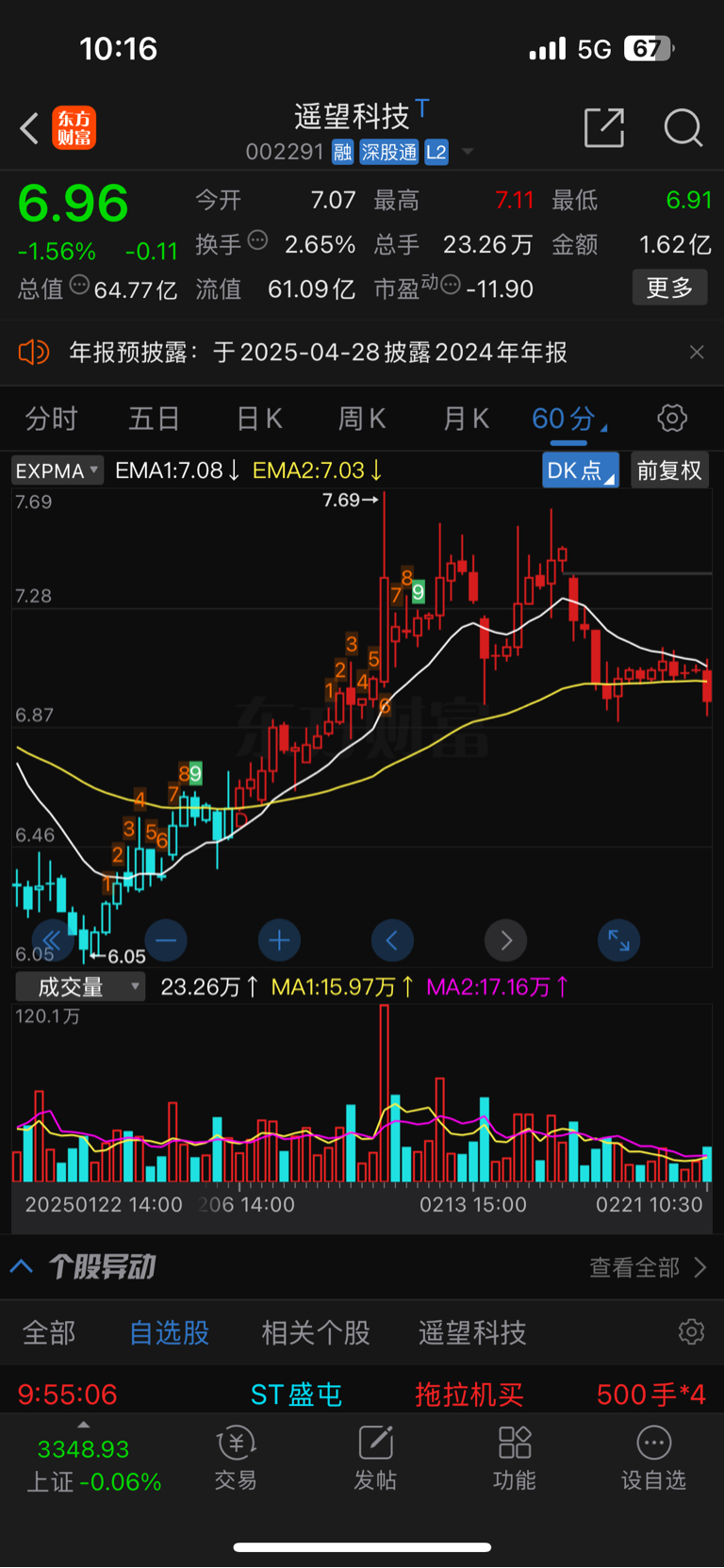Tap the 设自选 watchlist icon
Image resolution: width=724 pixels, height=1568 pixels.
click(653, 1458)
